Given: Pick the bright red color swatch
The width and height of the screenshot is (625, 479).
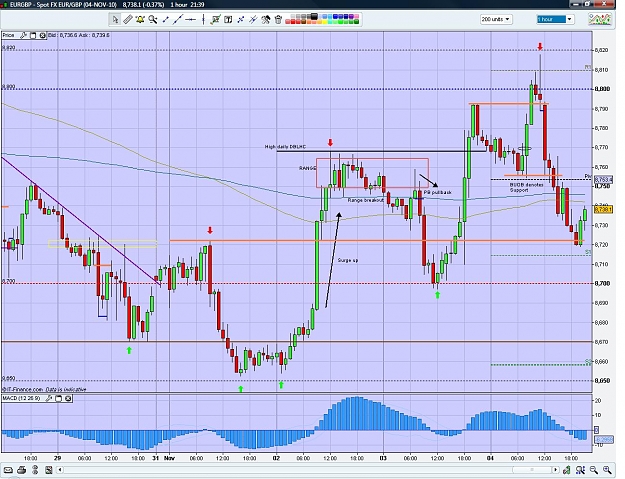Looking at the screenshot, I should (x=293, y=22).
